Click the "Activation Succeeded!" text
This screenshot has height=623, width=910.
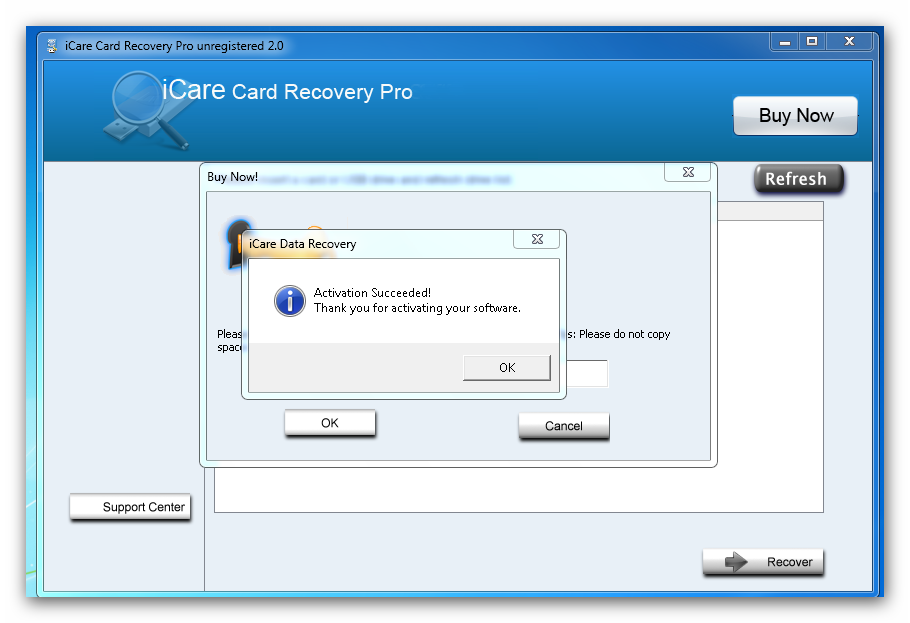(x=372, y=293)
